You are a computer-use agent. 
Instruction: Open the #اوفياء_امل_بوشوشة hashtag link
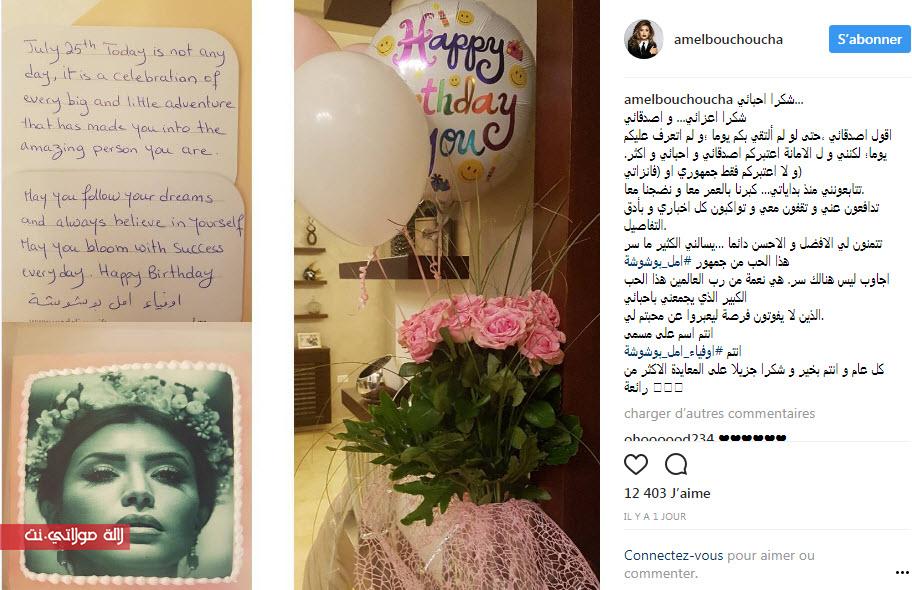[x=675, y=351]
